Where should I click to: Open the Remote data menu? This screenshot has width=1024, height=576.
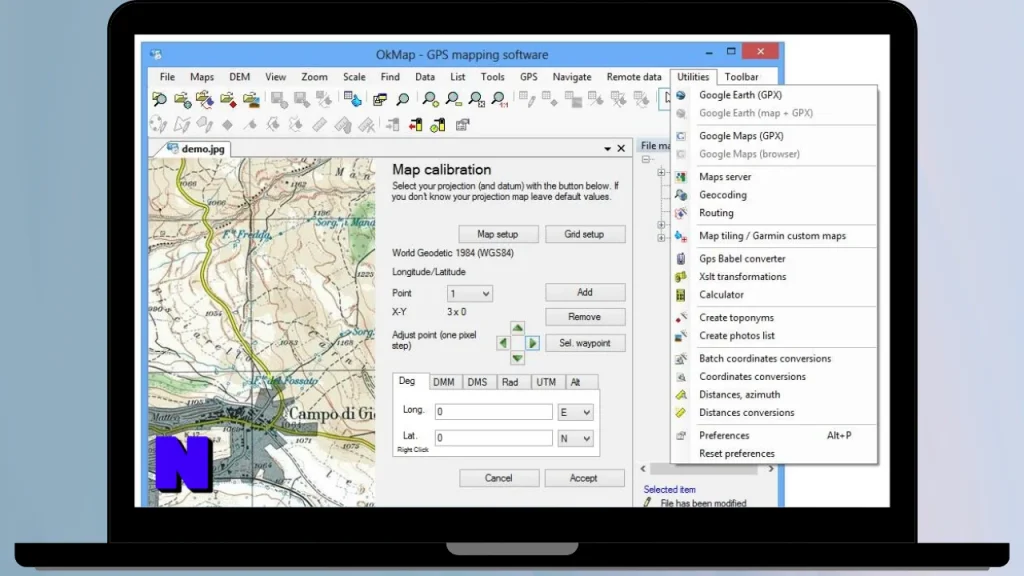click(633, 77)
